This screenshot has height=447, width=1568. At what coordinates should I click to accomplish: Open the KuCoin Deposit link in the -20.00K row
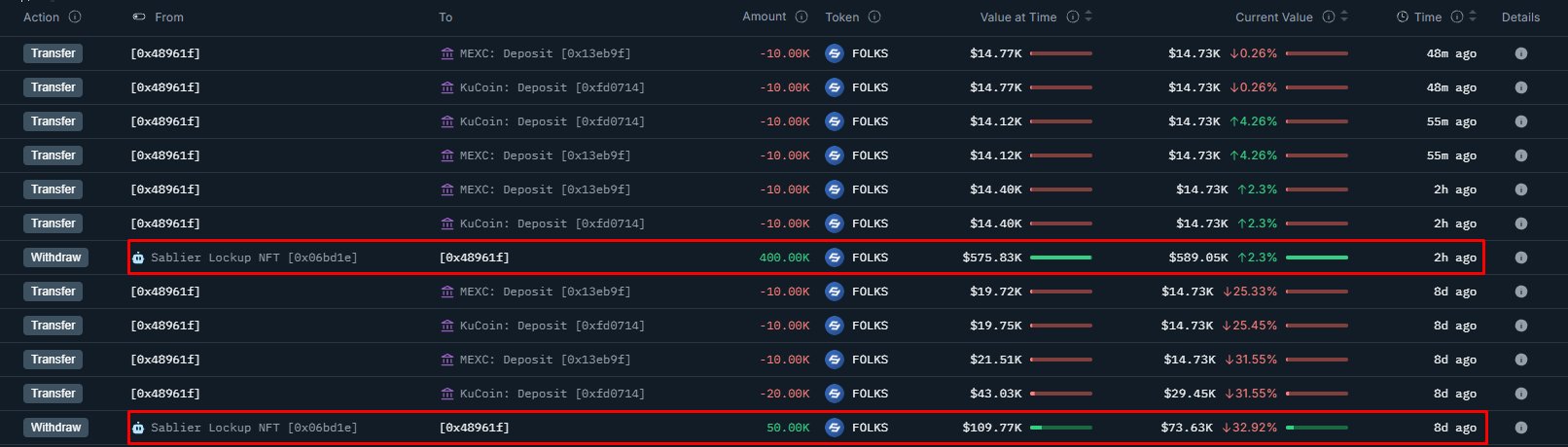pyautogui.click(x=552, y=394)
